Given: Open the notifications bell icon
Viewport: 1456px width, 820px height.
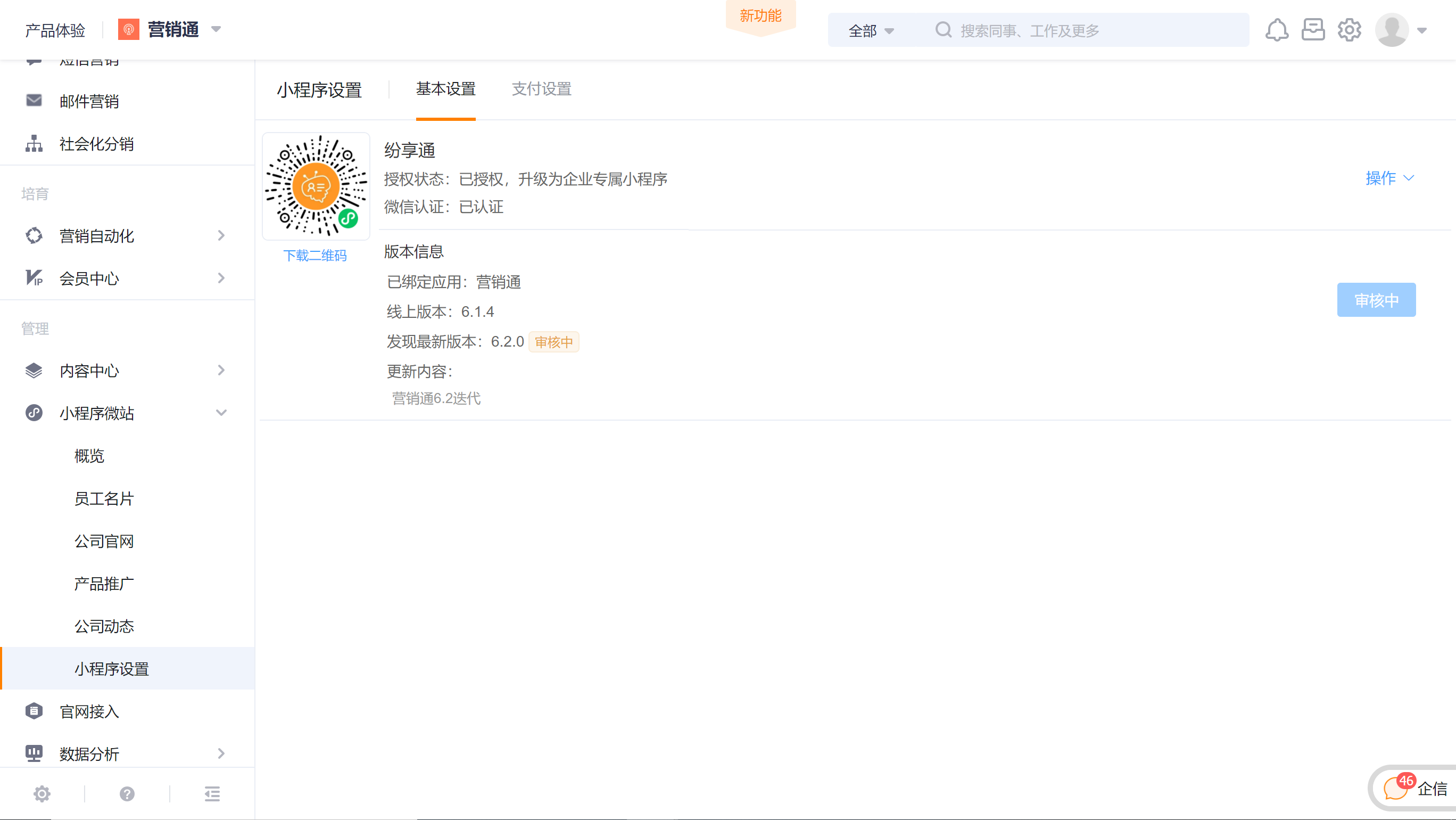Looking at the screenshot, I should click(1276, 30).
